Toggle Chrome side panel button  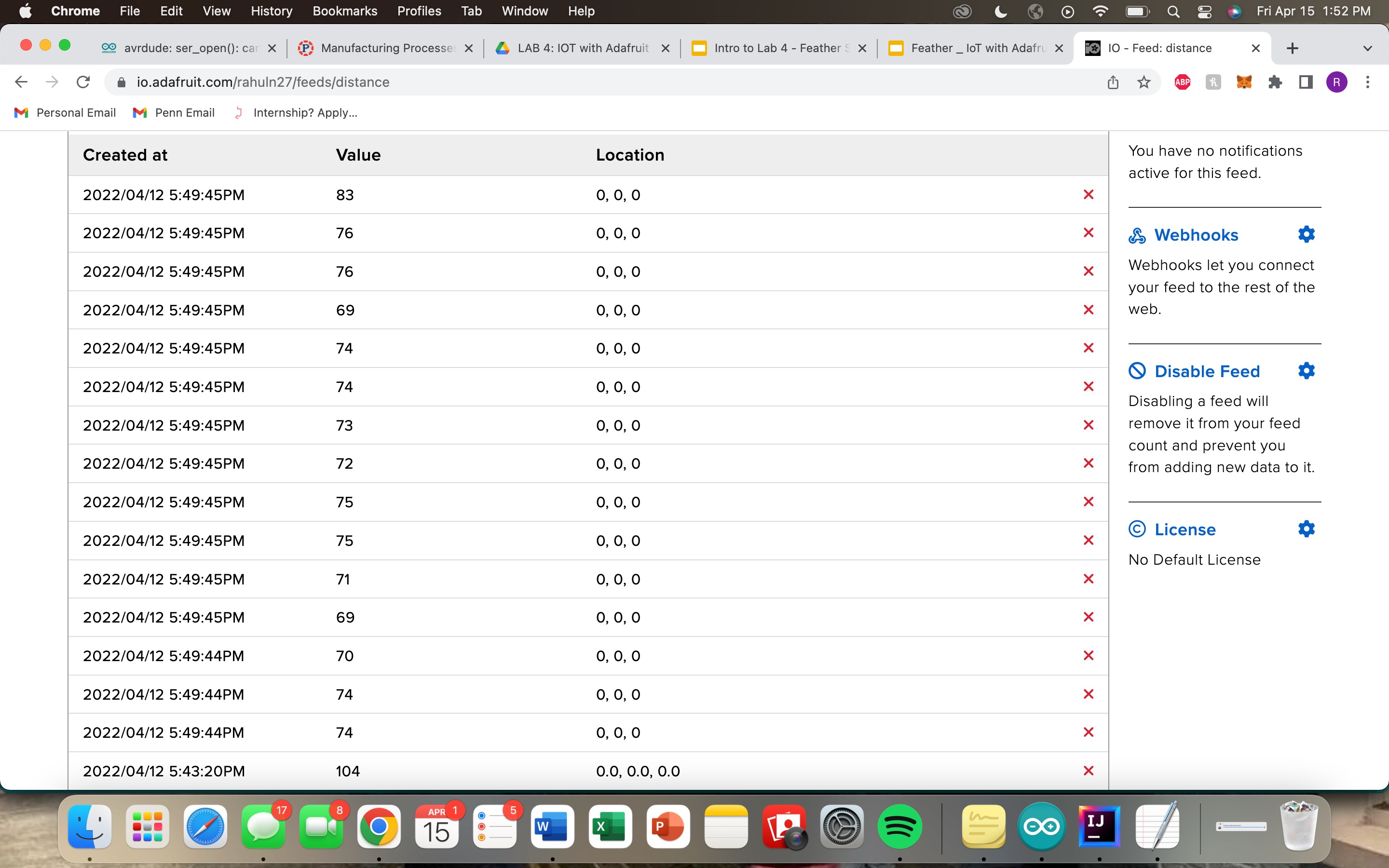[x=1305, y=82]
